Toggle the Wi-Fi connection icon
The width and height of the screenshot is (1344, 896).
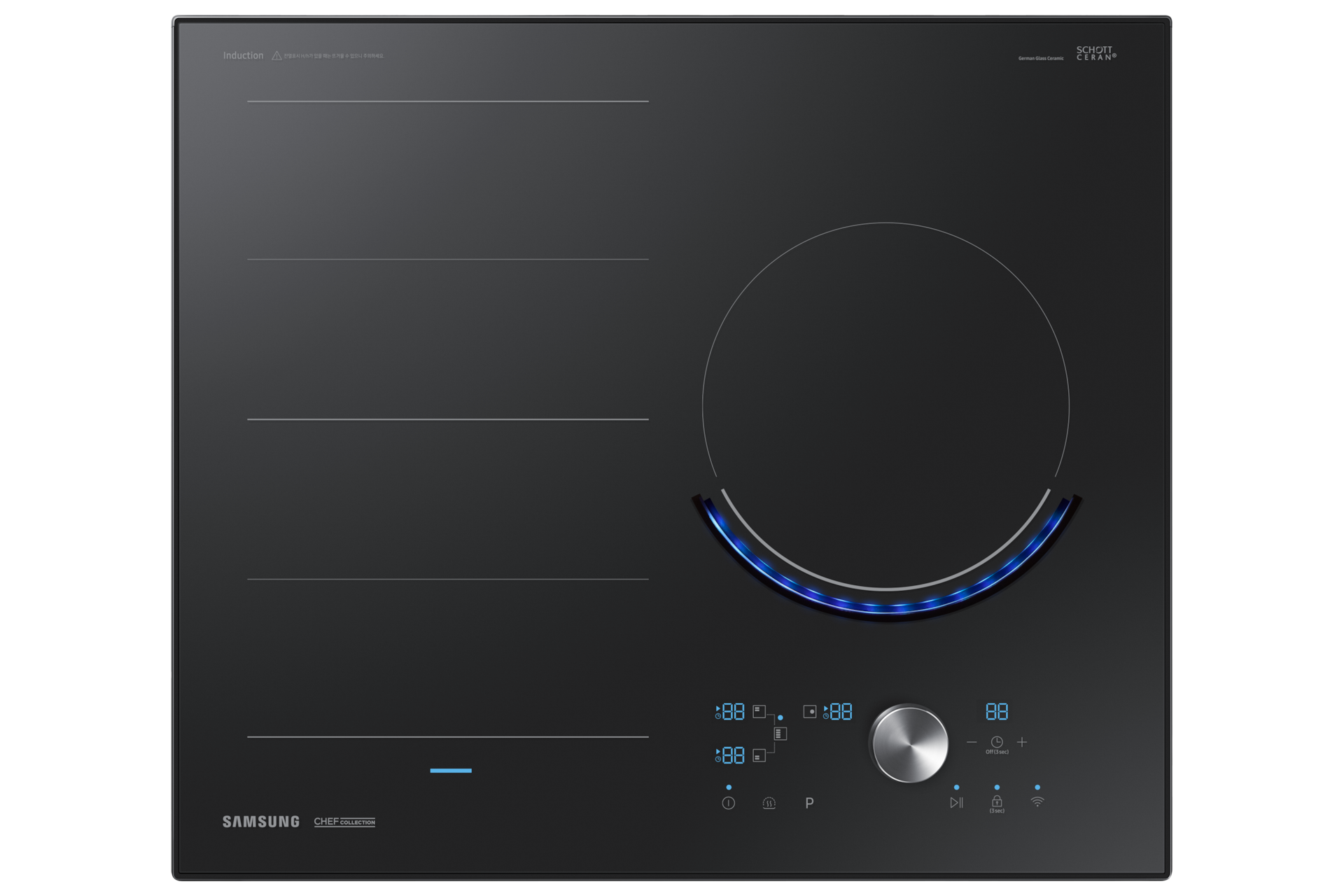[1037, 802]
